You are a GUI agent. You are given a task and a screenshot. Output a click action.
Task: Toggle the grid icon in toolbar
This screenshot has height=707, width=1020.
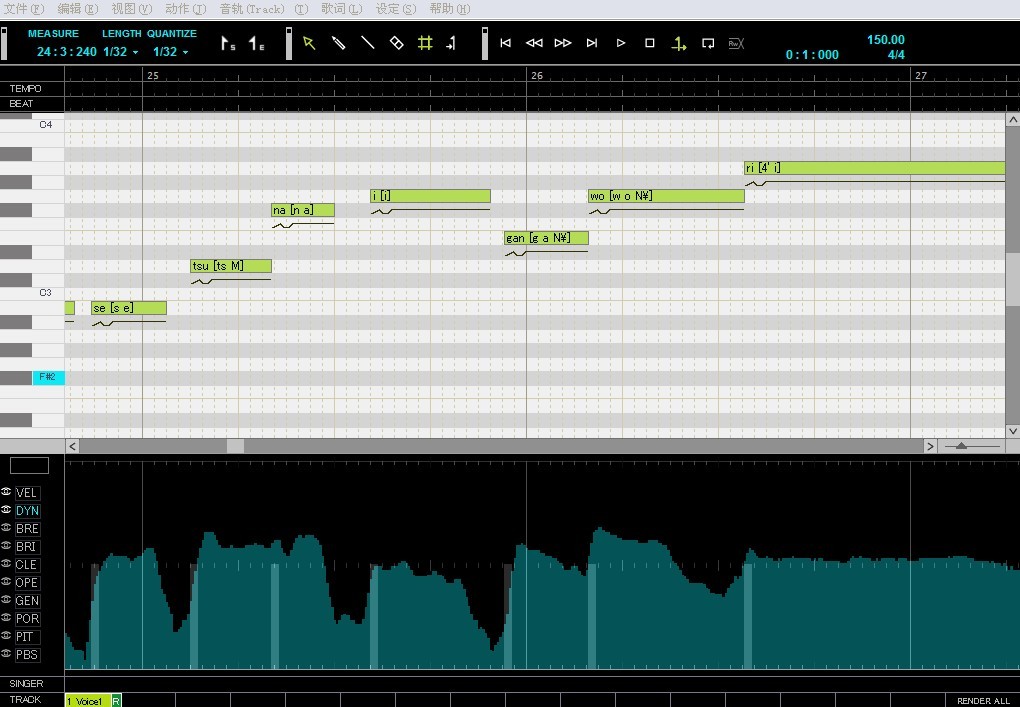pyautogui.click(x=425, y=43)
